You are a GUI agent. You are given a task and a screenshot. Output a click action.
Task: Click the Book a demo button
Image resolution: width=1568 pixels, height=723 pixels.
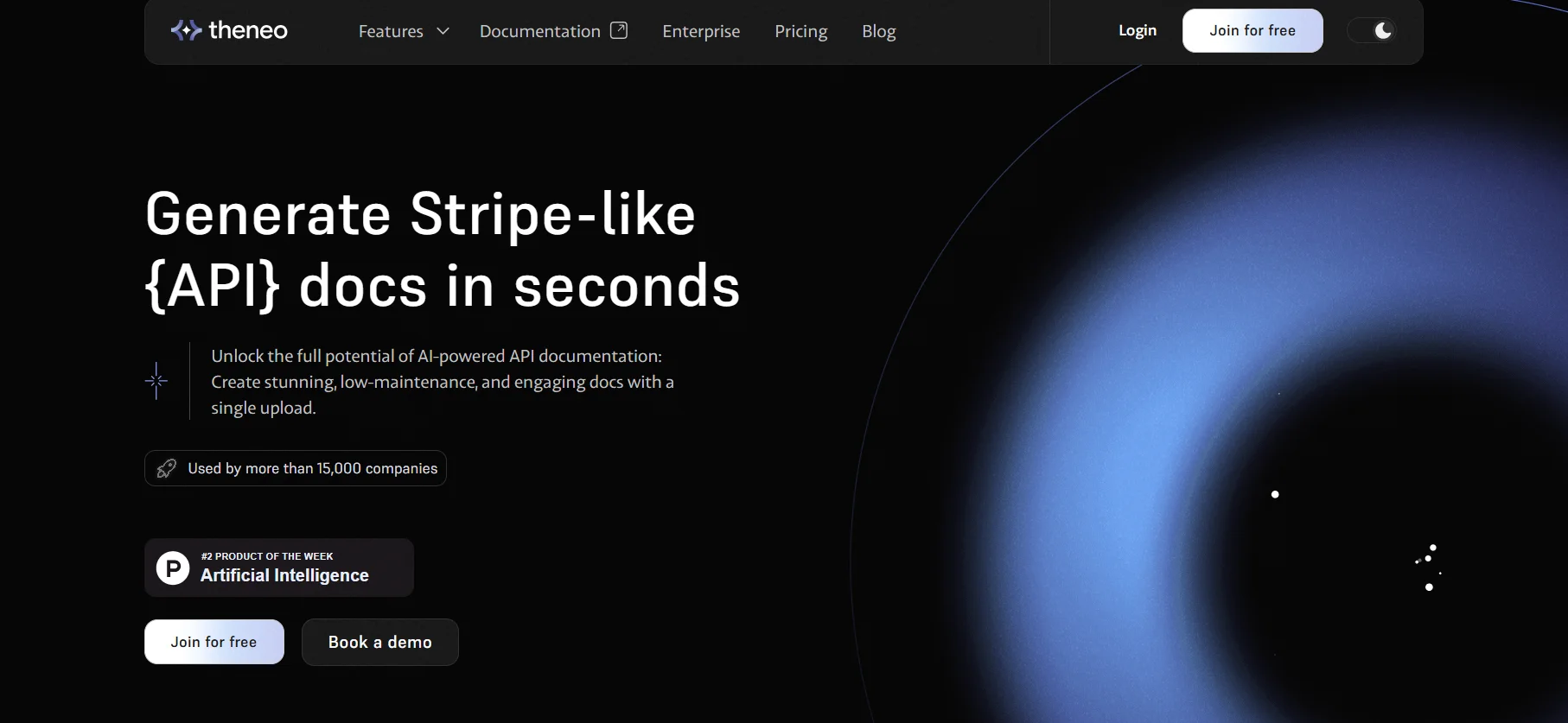click(x=379, y=642)
